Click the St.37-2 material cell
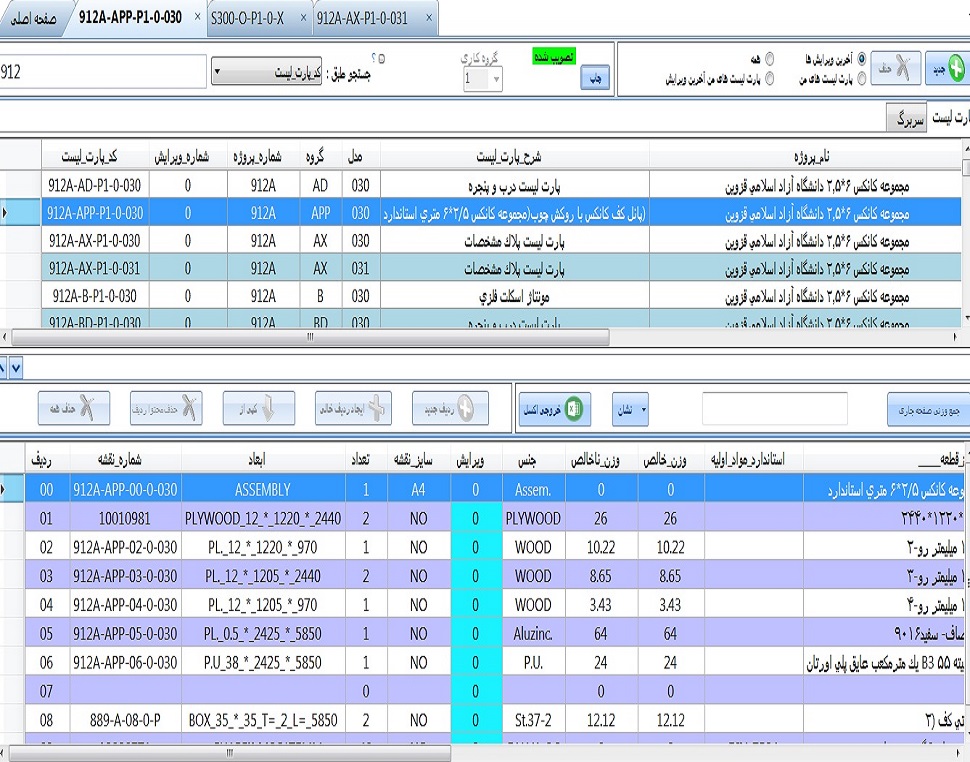Image resolution: width=970 pixels, height=762 pixels. (x=533, y=721)
